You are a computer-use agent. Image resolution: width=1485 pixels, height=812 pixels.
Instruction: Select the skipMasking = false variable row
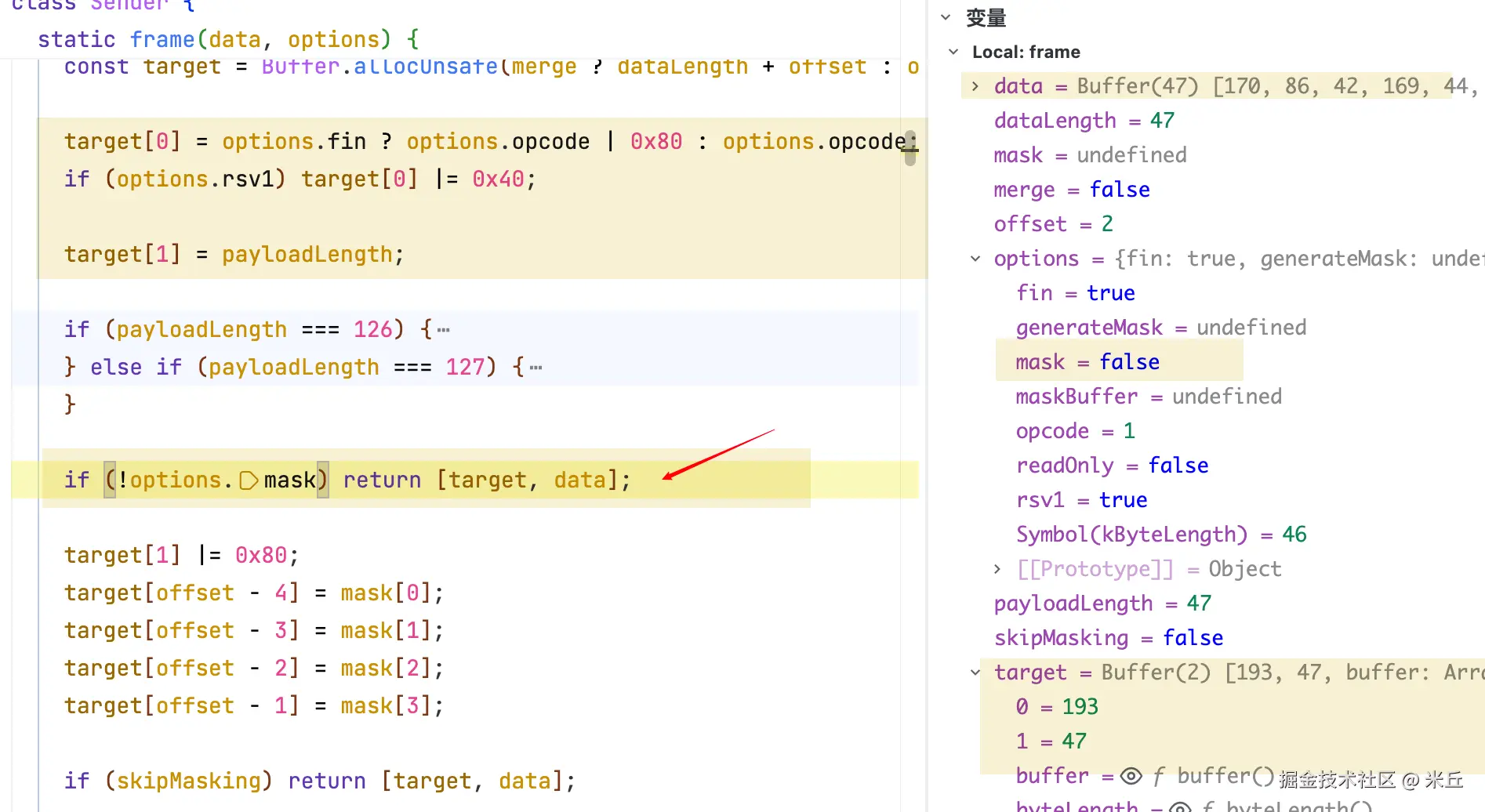tap(1108, 638)
